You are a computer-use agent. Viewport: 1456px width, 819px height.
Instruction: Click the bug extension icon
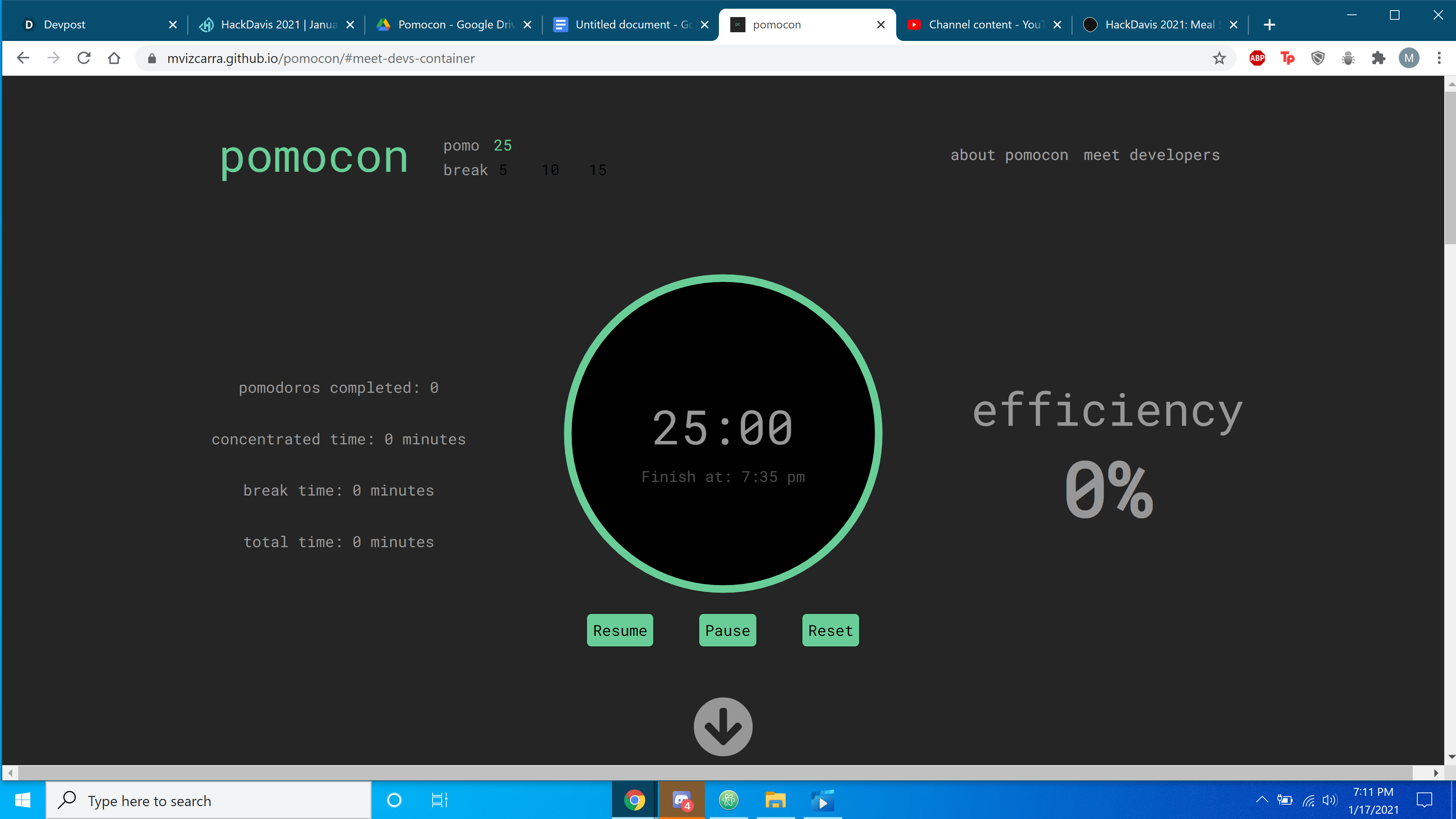(1348, 58)
